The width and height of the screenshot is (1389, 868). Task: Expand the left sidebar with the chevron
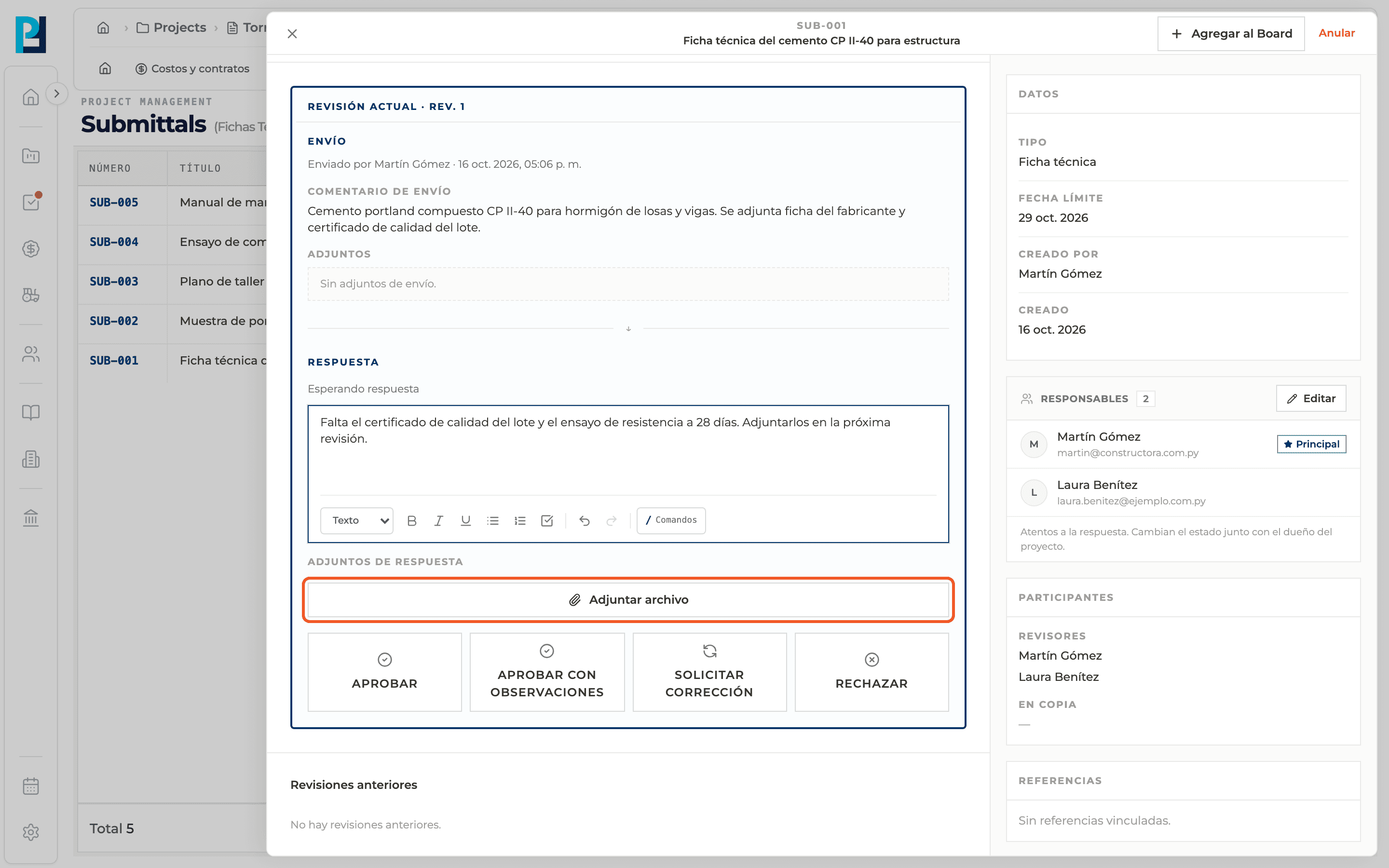click(56, 94)
